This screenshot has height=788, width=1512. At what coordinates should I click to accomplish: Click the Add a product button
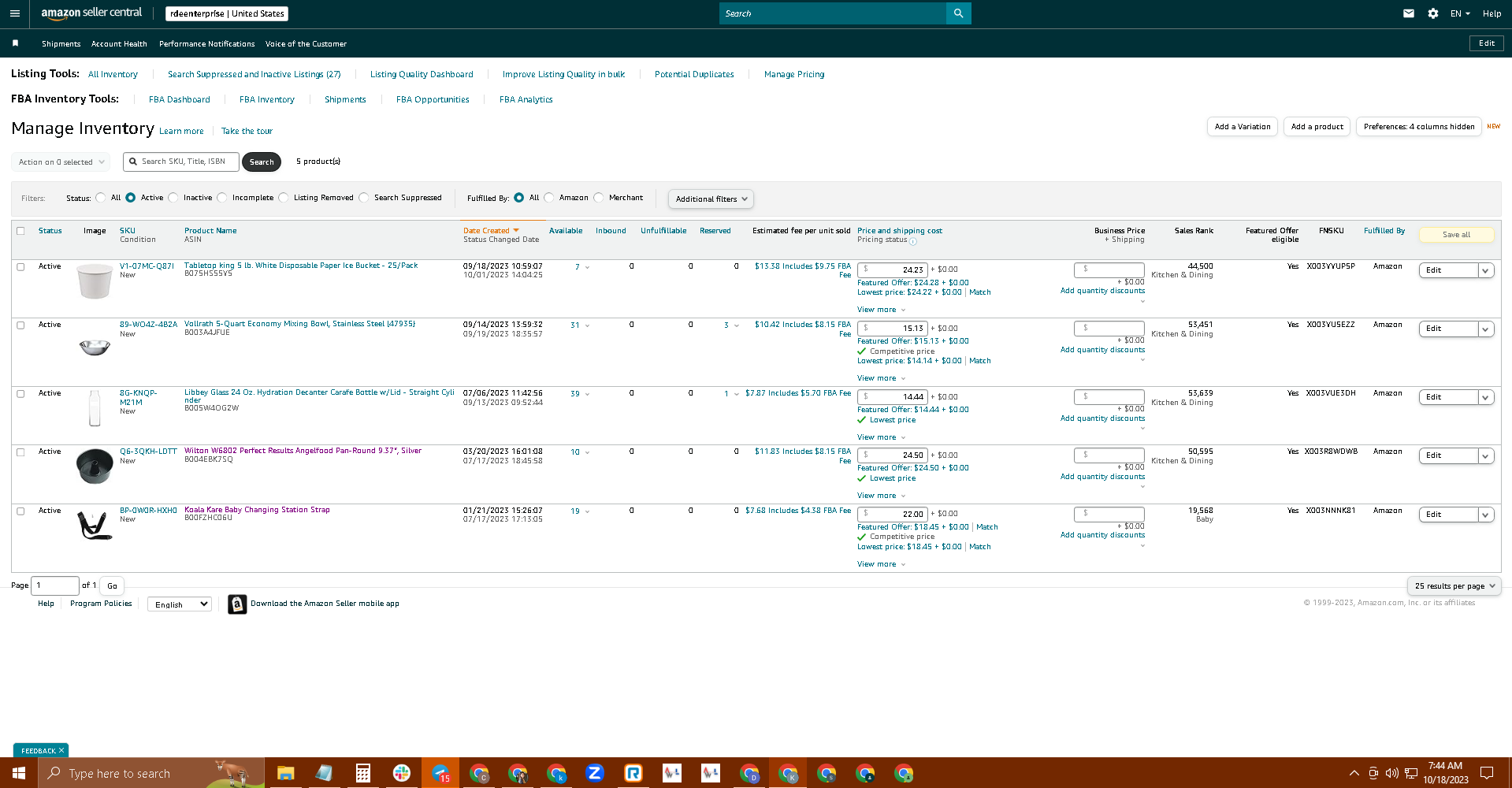1317,127
